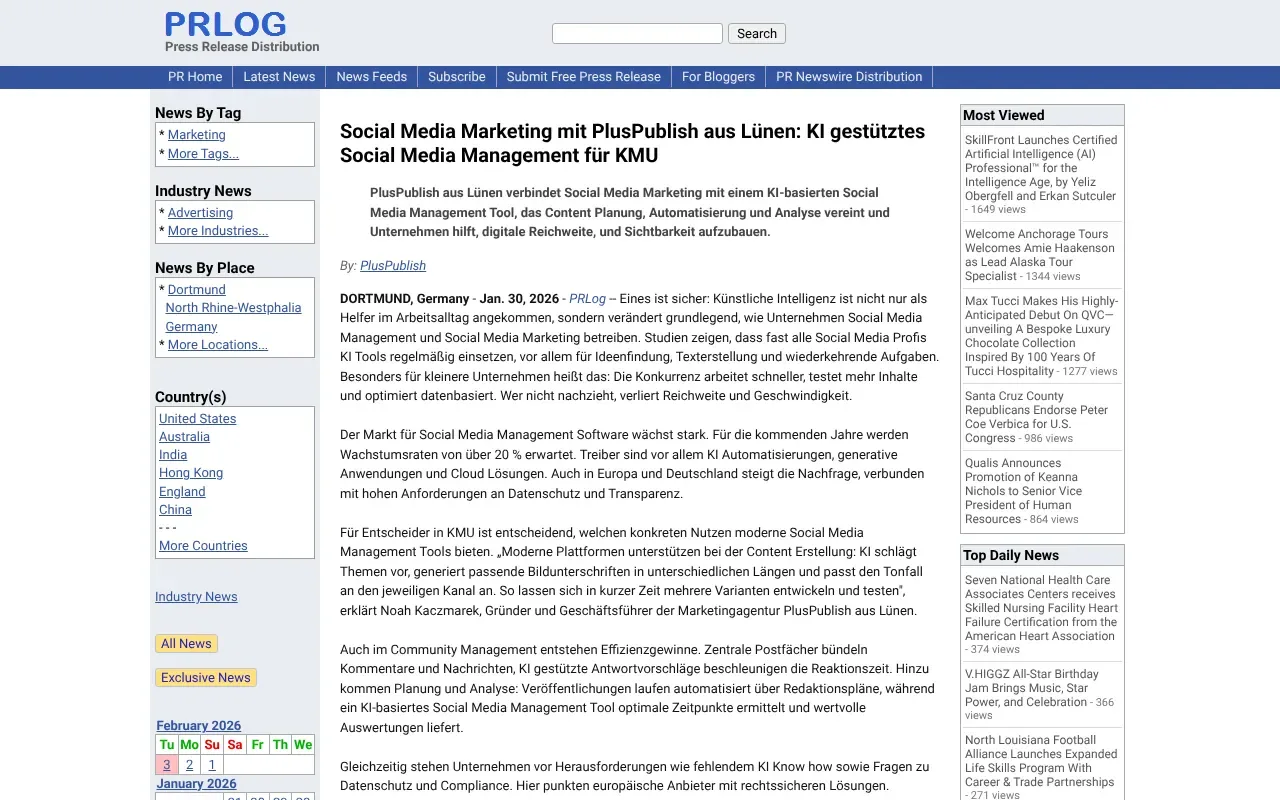Image resolution: width=1280 pixels, height=800 pixels.
Task: Expand More Locations list
Action: [x=217, y=345]
